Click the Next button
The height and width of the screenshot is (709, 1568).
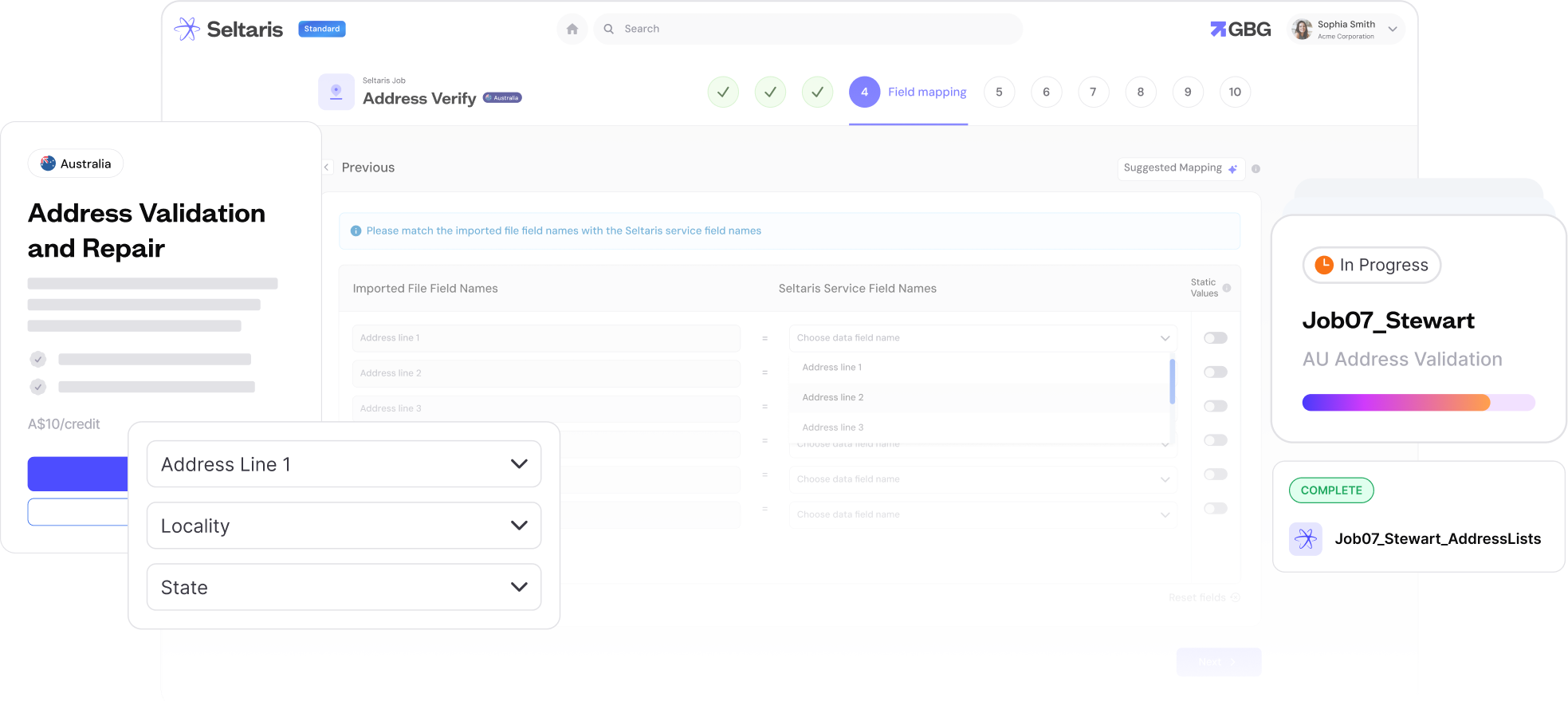(1219, 662)
